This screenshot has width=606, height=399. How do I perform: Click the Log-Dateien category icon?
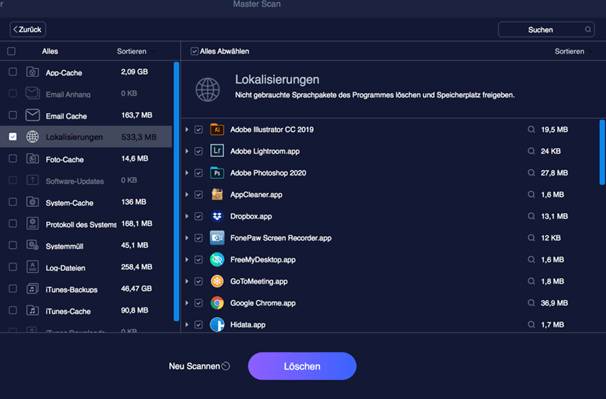32,267
